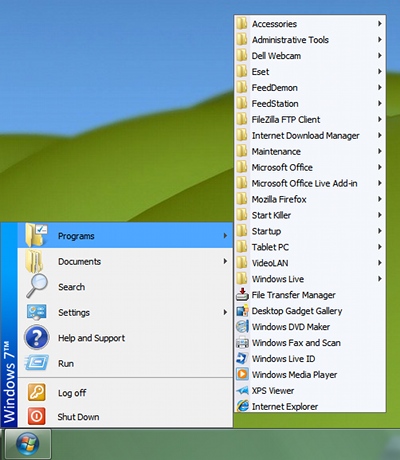Expand the Documents submenu arrow
Image resolution: width=400 pixels, height=460 pixels.
[225, 261]
